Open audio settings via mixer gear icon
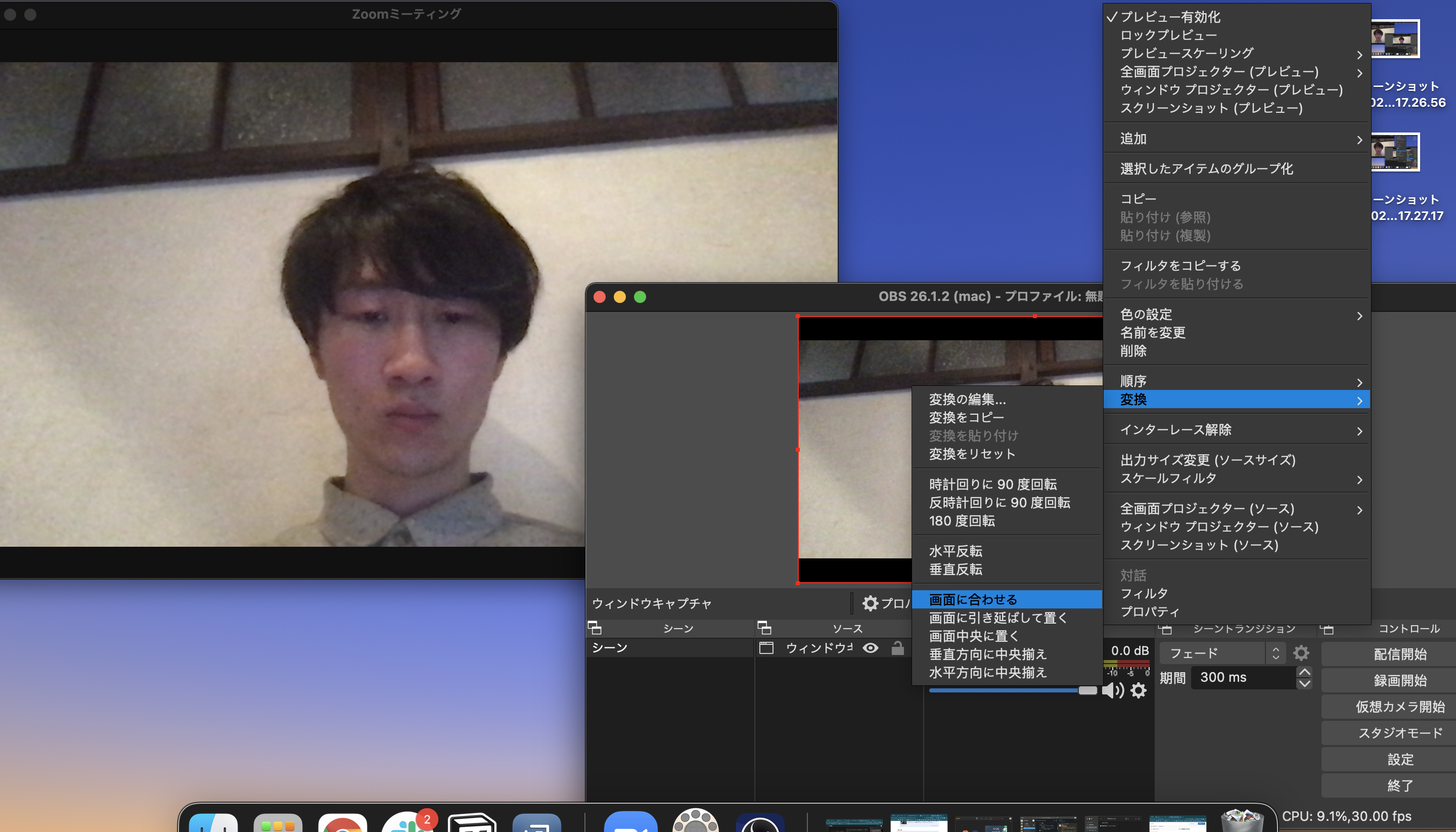 tap(1137, 690)
